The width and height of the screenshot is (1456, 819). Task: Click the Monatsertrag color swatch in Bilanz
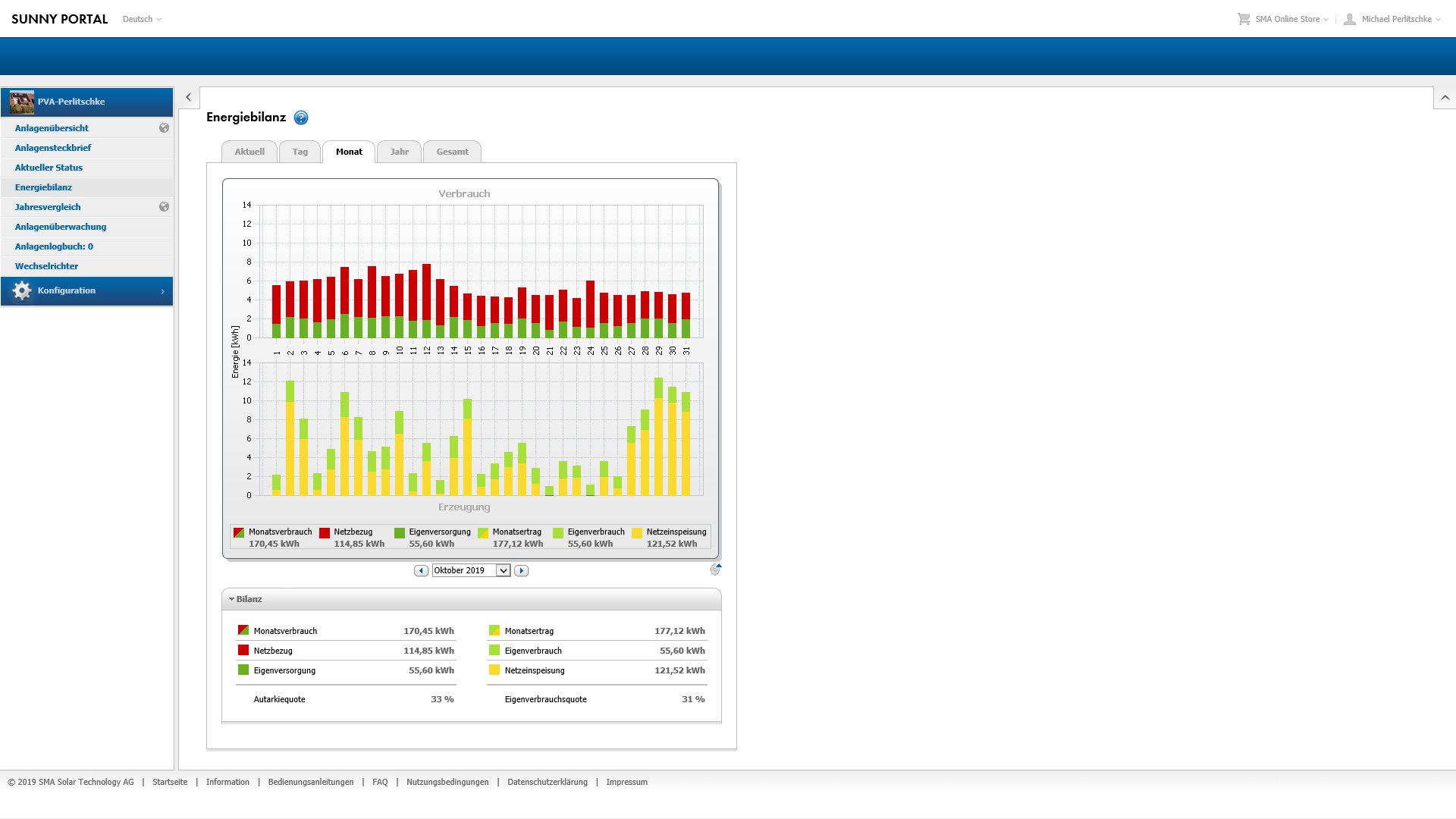tap(494, 630)
